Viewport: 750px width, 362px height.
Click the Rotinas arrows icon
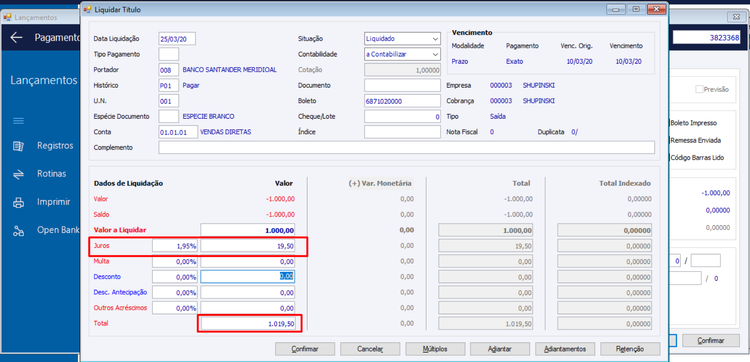pyautogui.click(x=18, y=174)
